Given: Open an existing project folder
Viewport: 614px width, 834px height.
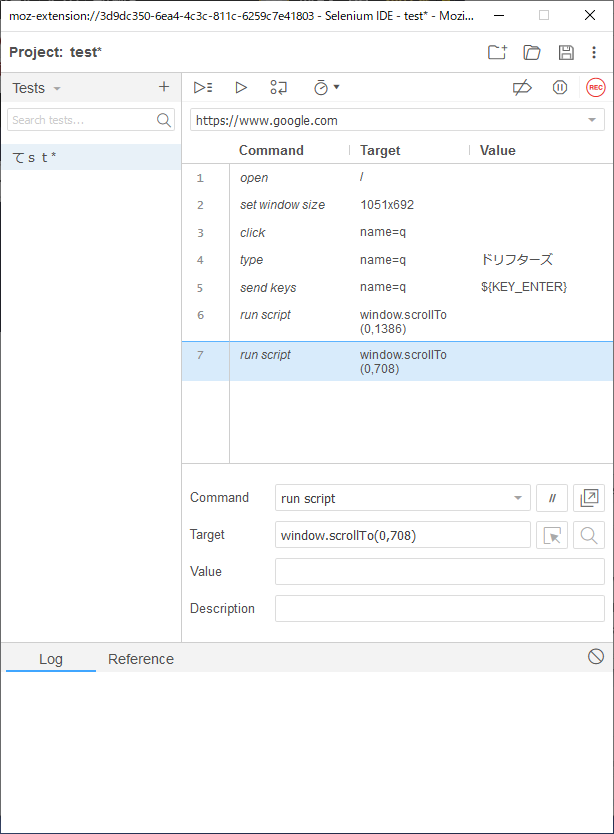Looking at the screenshot, I should tap(532, 52).
